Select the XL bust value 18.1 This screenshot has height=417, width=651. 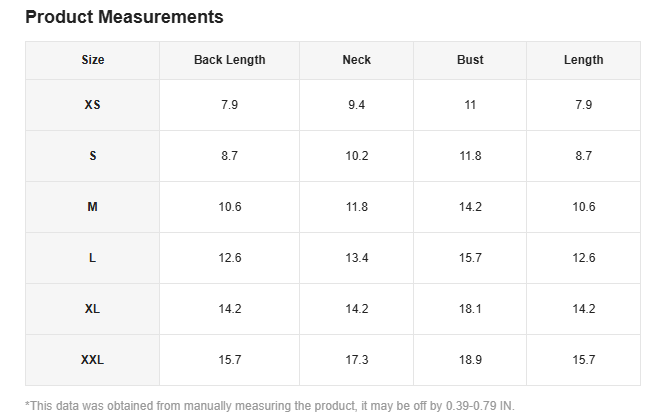[x=470, y=309]
